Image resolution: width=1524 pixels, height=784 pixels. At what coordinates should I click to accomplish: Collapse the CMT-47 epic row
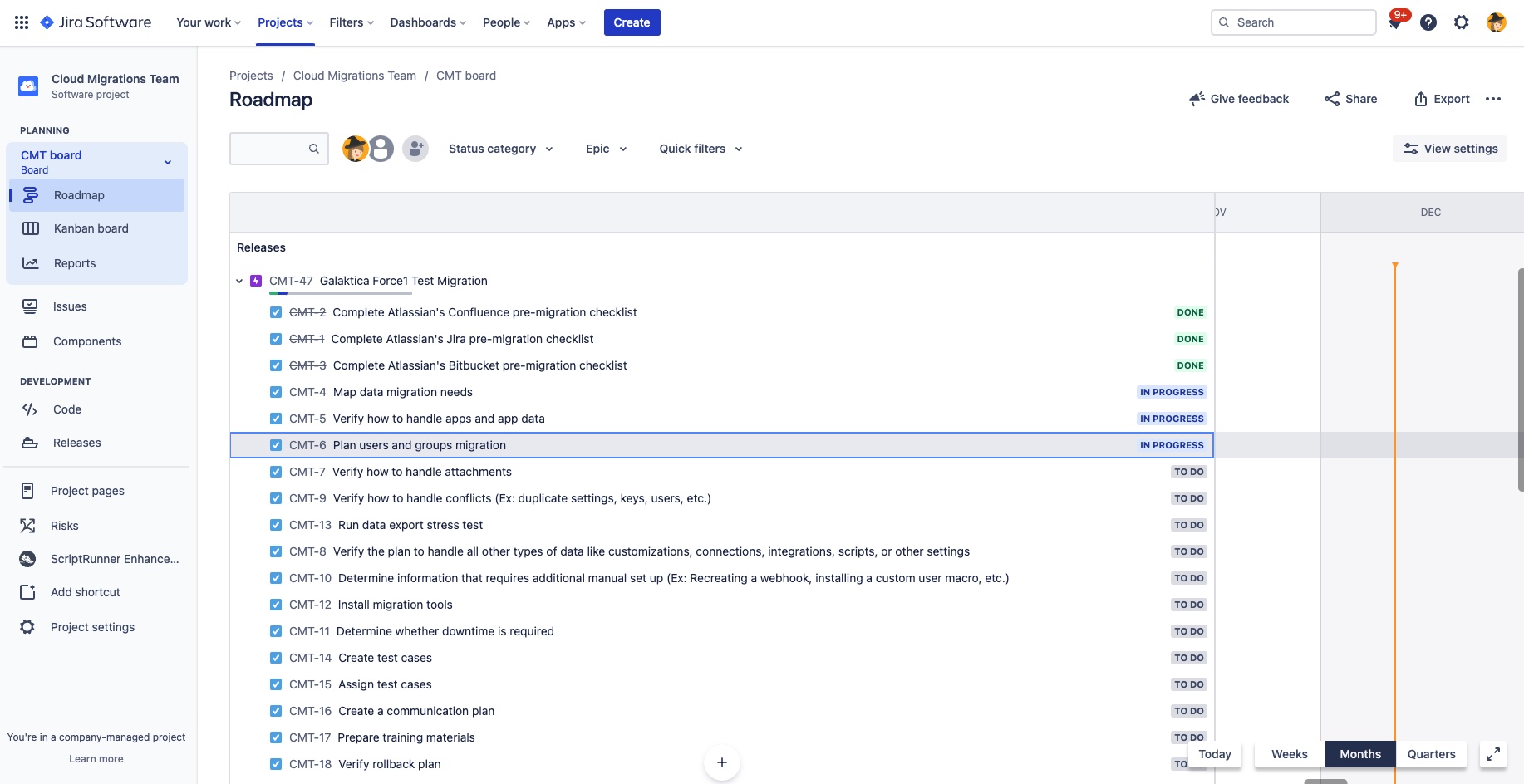pos(239,281)
